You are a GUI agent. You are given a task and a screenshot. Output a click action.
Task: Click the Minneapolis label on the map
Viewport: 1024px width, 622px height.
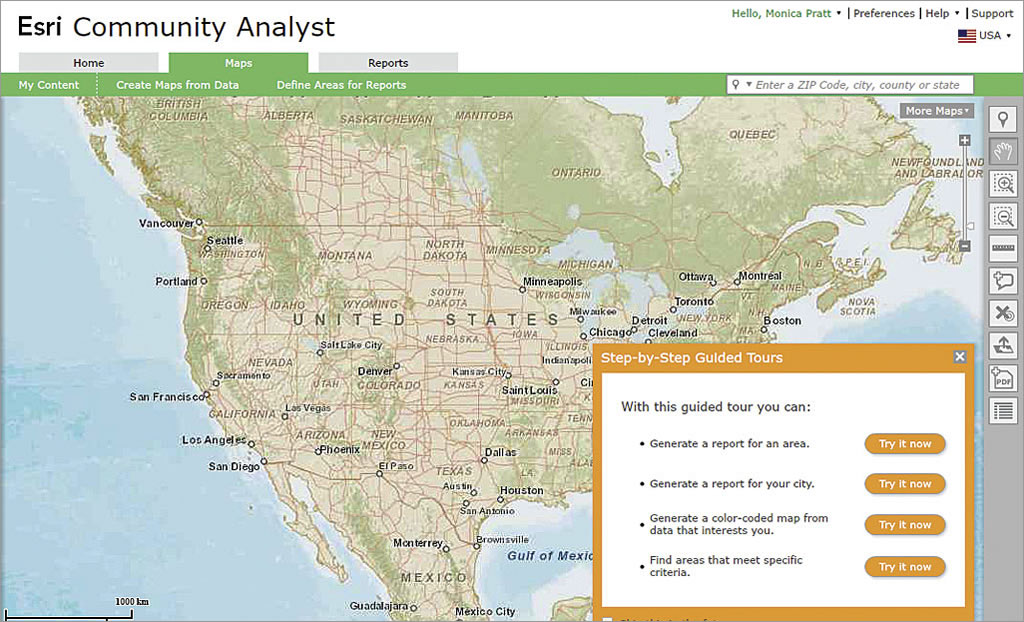pyautogui.click(x=552, y=282)
